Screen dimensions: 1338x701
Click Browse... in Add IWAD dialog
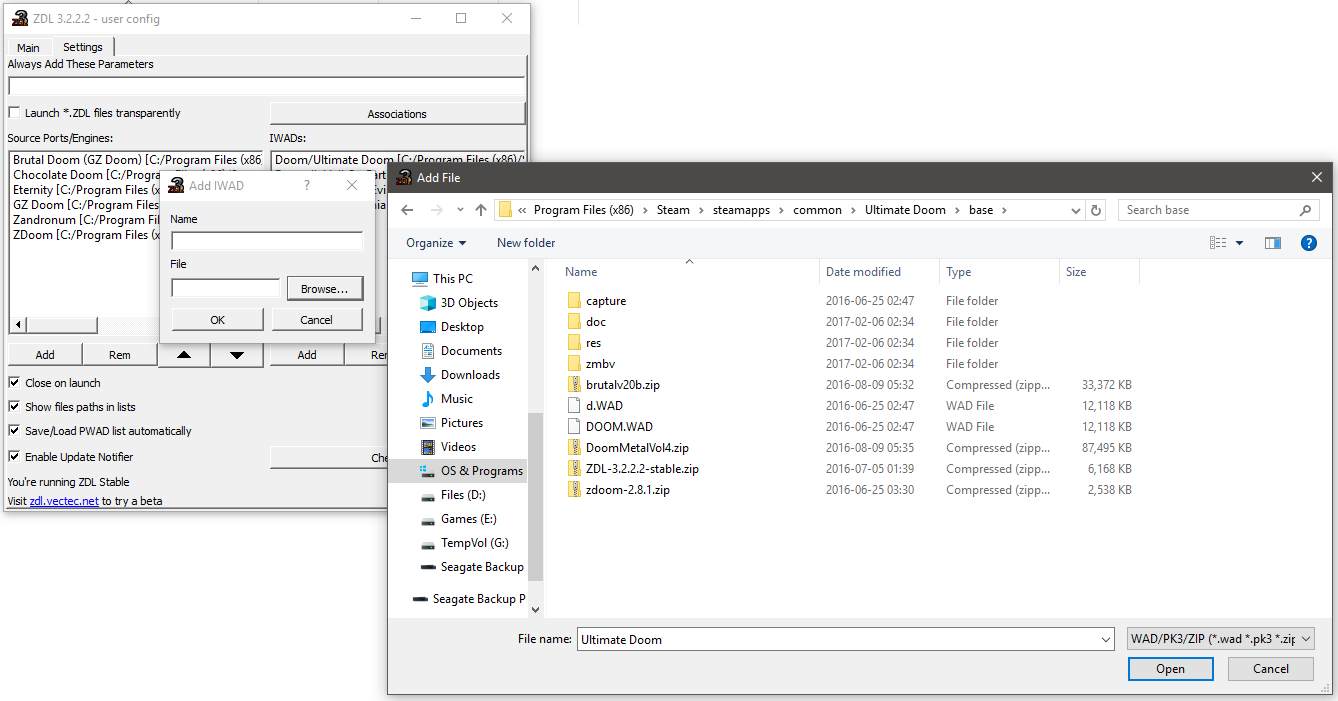click(325, 289)
